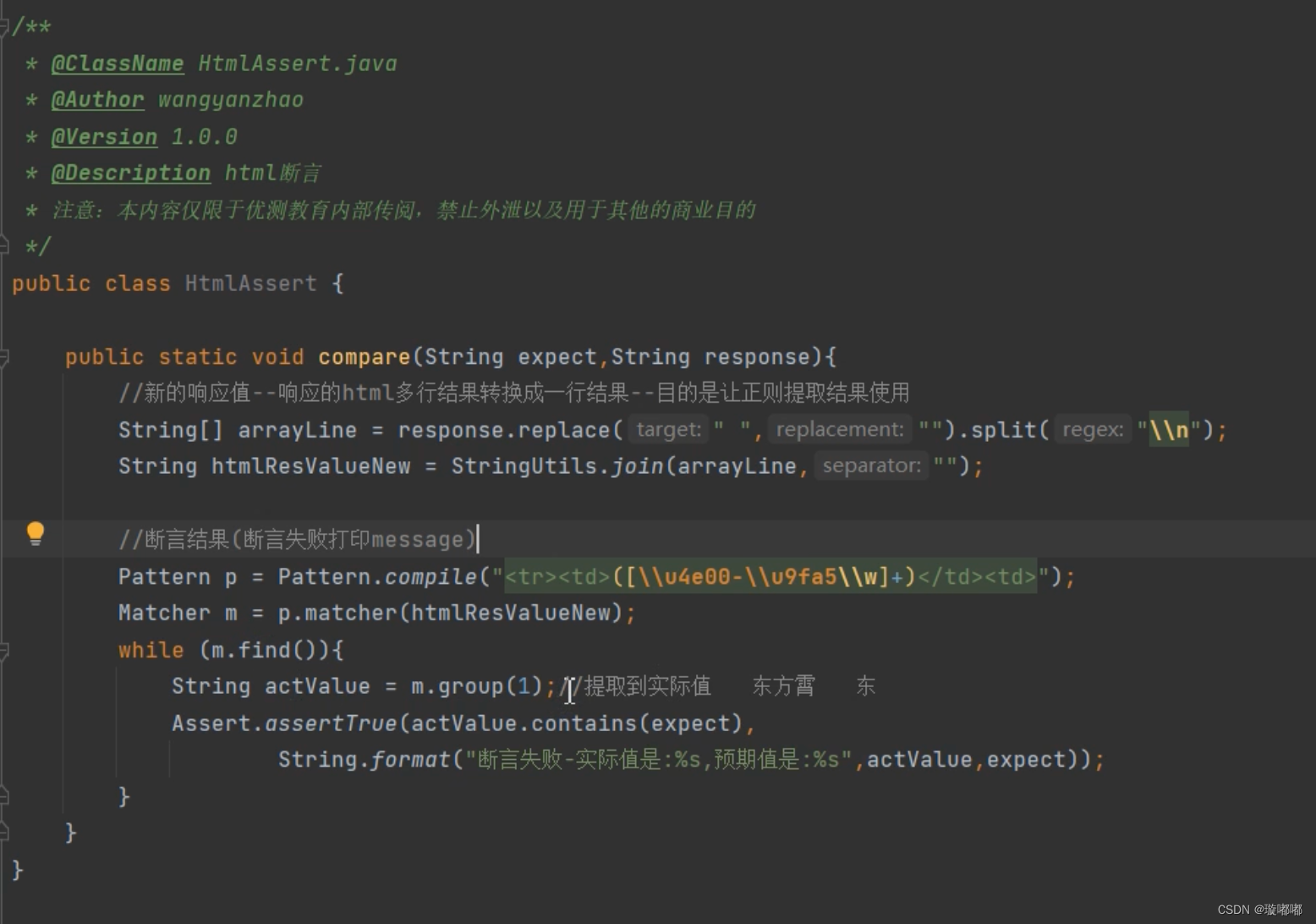Click the '注意' notice line in Javadoc

(403, 210)
